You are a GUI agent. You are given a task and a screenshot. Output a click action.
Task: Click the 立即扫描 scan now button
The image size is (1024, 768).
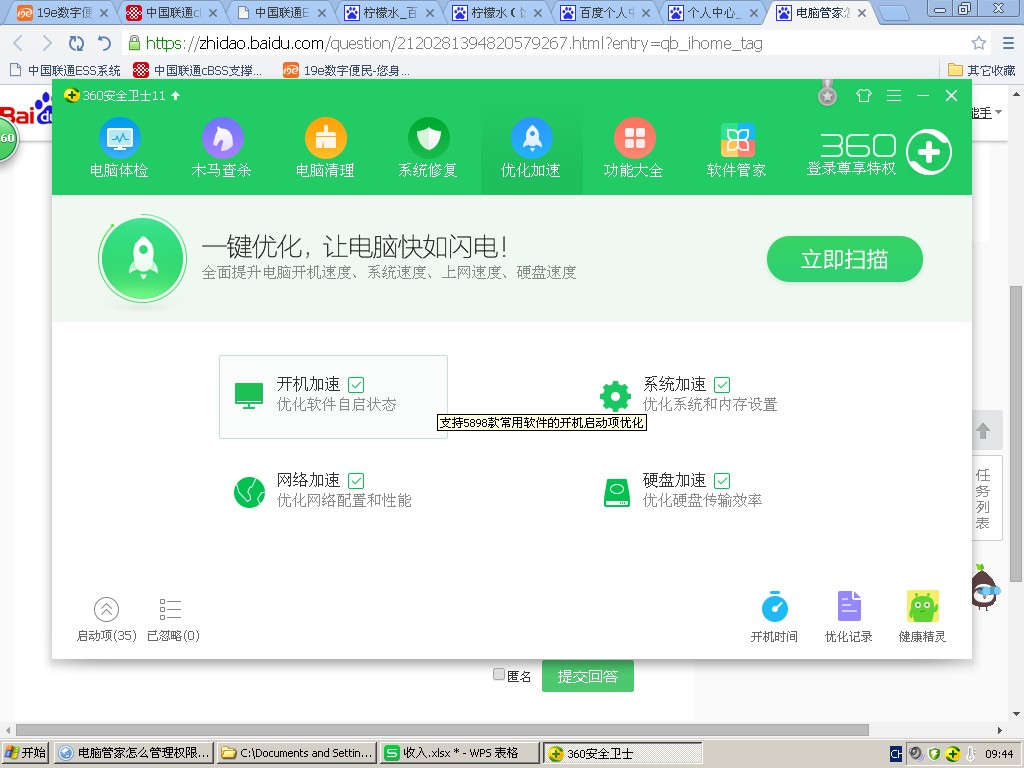[844, 260]
